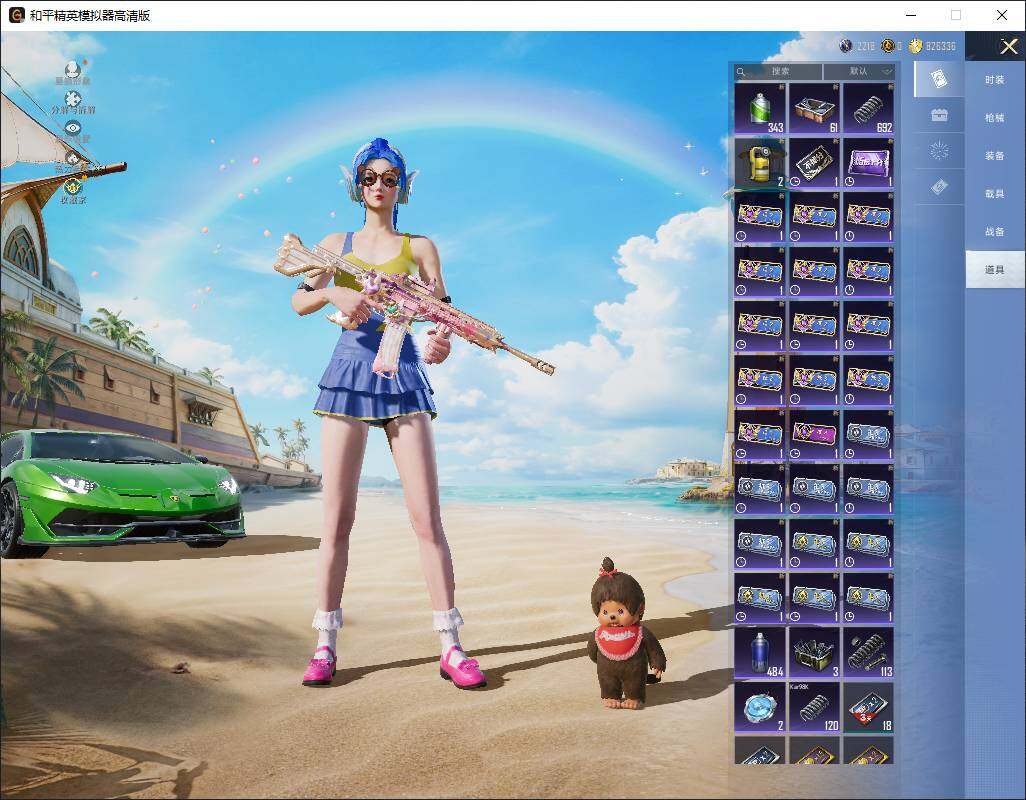Open the 默认 sort dropdown

coord(859,71)
